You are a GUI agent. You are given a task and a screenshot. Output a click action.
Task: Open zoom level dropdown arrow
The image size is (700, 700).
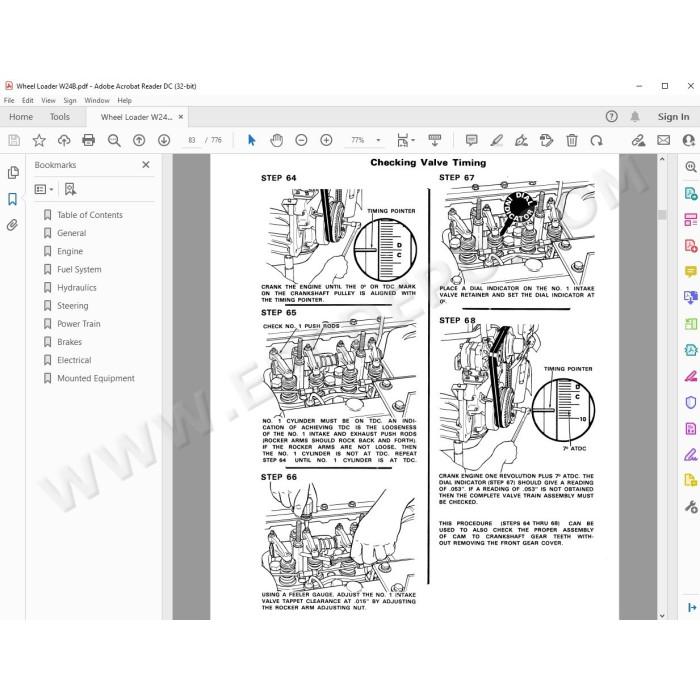coord(378,140)
